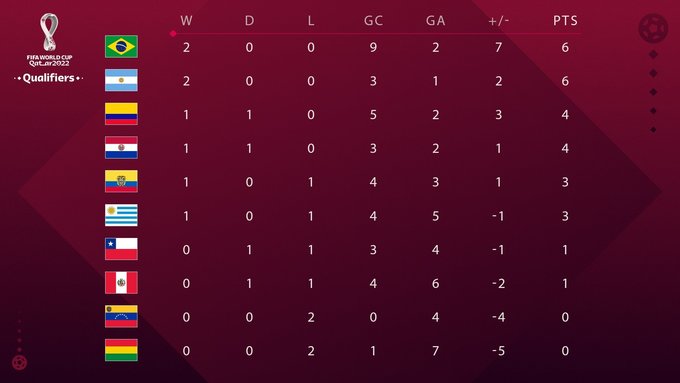Viewport: 680px width, 383px height.
Task: Click the GA column header
Action: pyautogui.click(x=435, y=21)
